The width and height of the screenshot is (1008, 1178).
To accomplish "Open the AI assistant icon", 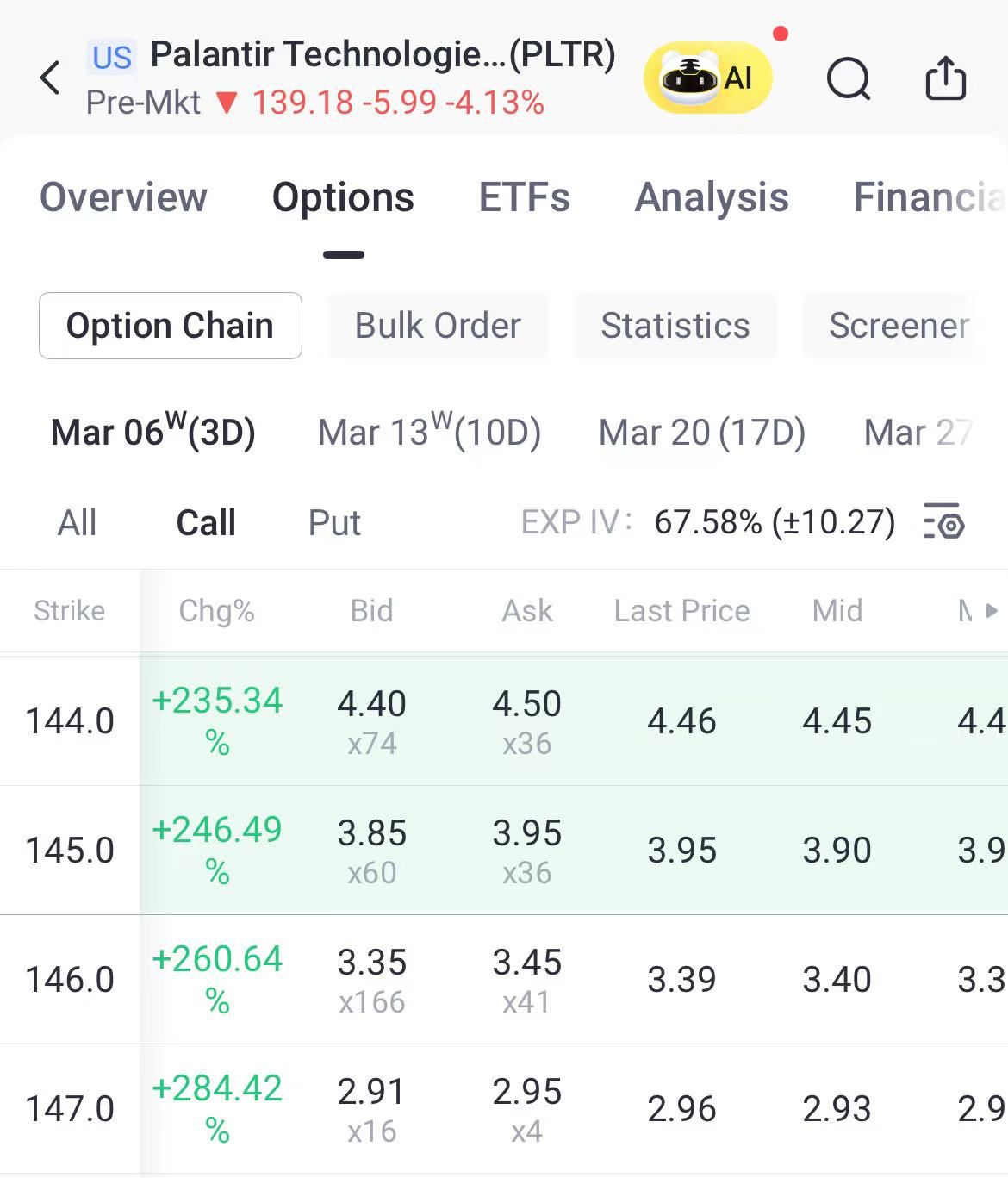I will (707, 78).
